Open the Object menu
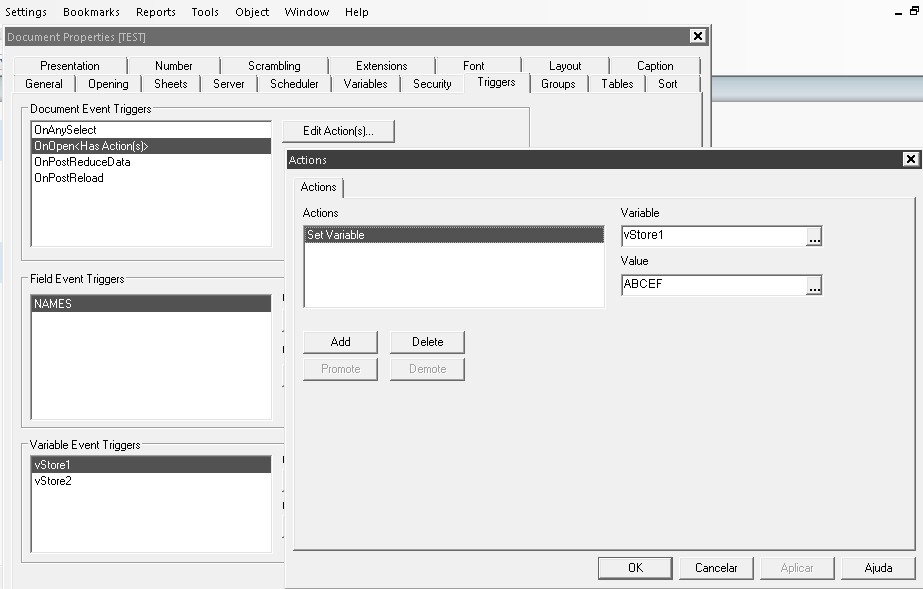 pyautogui.click(x=252, y=12)
